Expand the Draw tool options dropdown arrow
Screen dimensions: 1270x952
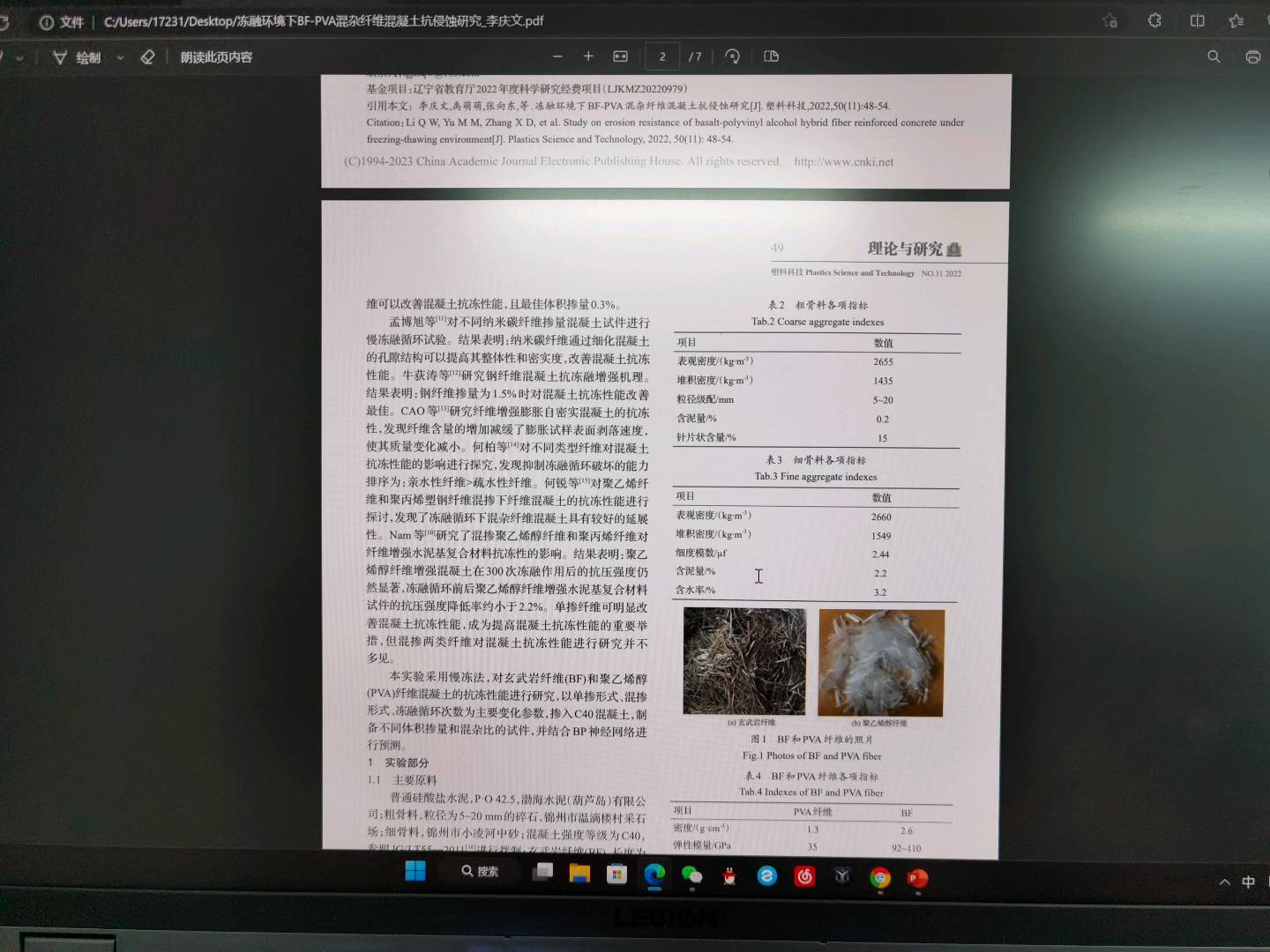[120, 58]
